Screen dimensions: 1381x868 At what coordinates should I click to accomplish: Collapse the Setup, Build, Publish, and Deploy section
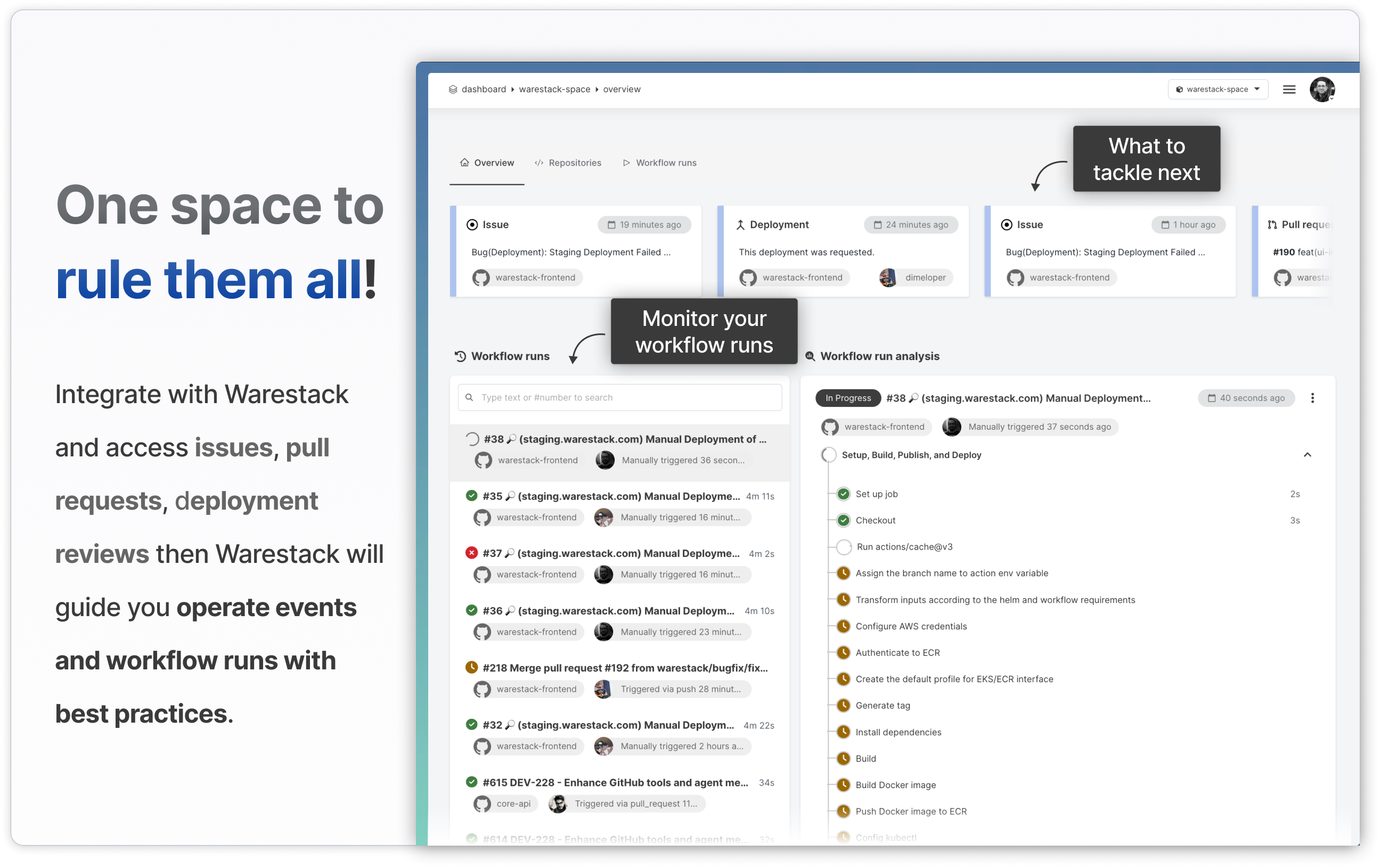[x=1307, y=455]
